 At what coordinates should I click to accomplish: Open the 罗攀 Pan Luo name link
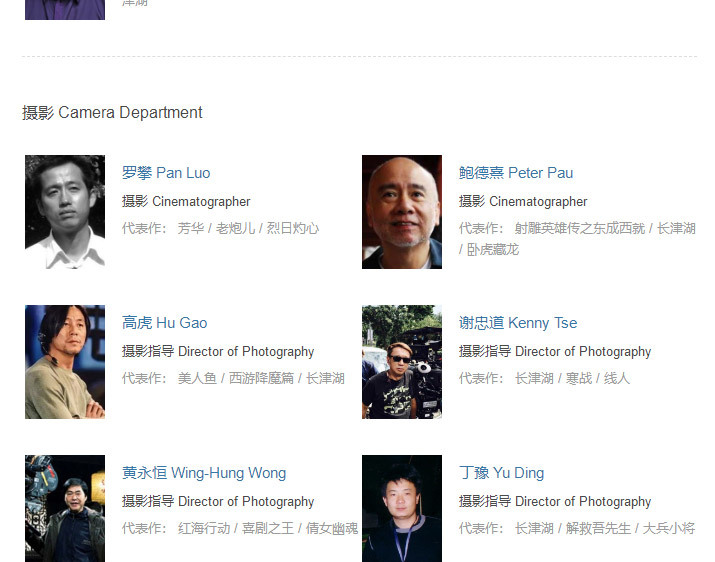tap(166, 173)
